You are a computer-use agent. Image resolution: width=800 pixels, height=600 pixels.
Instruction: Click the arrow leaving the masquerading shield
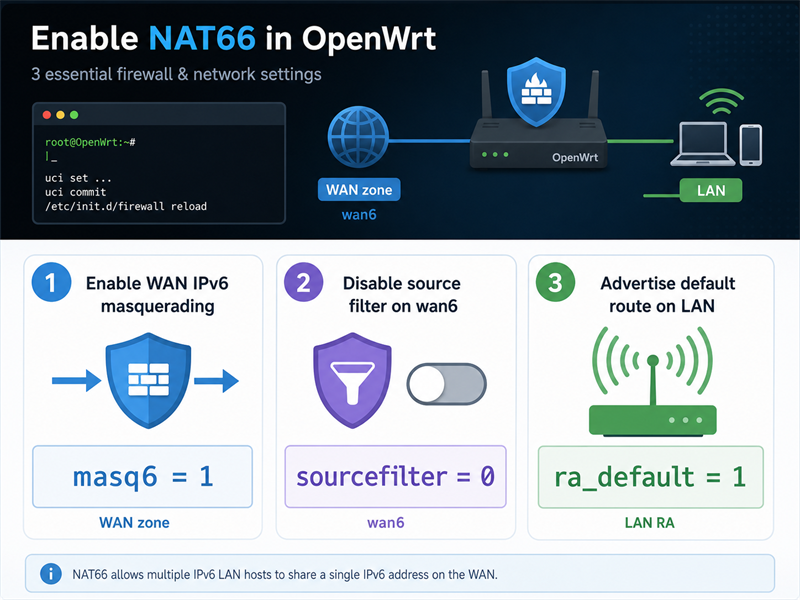click(x=216, y=381)
